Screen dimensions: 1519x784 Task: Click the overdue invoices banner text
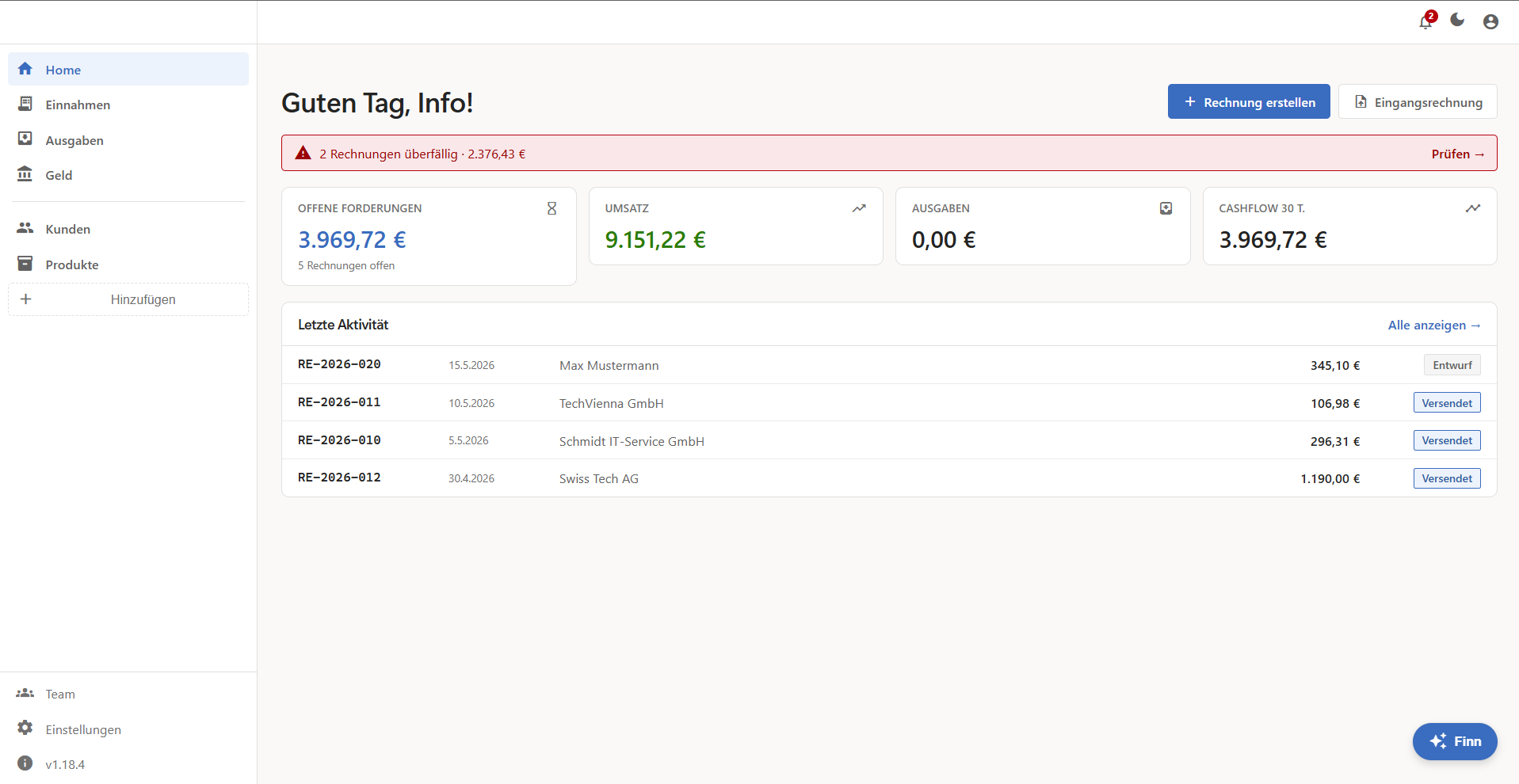tap(422, 154)
